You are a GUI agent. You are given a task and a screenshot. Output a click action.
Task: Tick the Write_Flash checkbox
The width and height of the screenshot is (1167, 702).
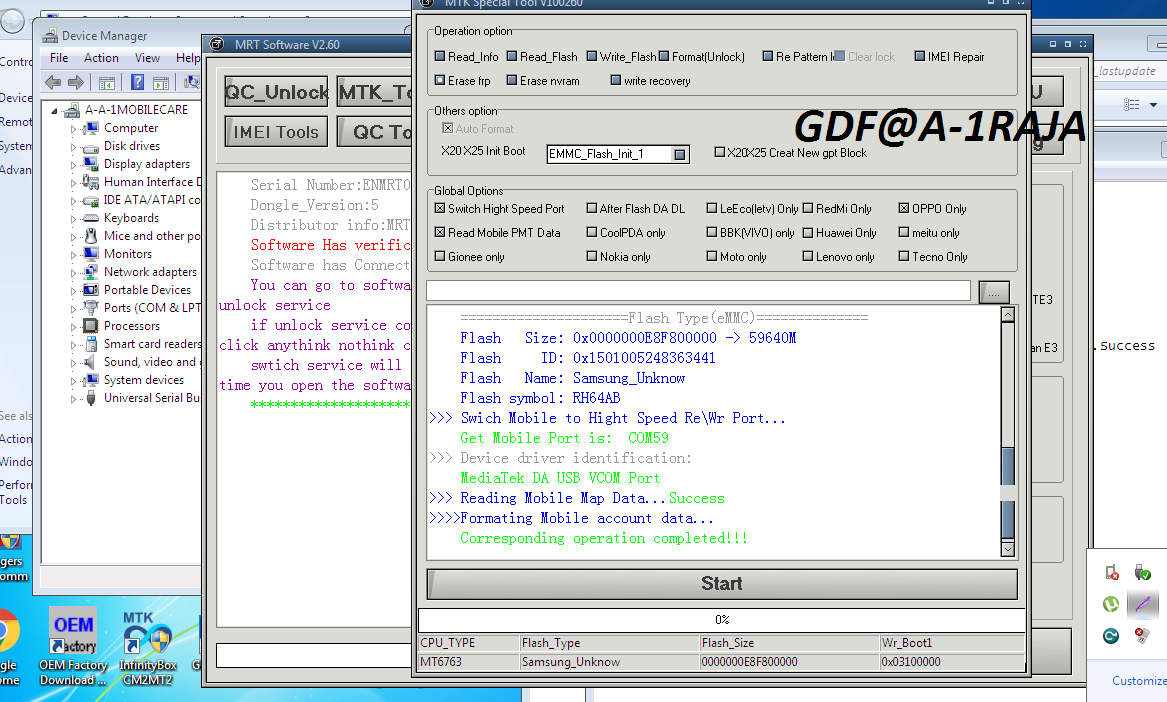[592, 56]
